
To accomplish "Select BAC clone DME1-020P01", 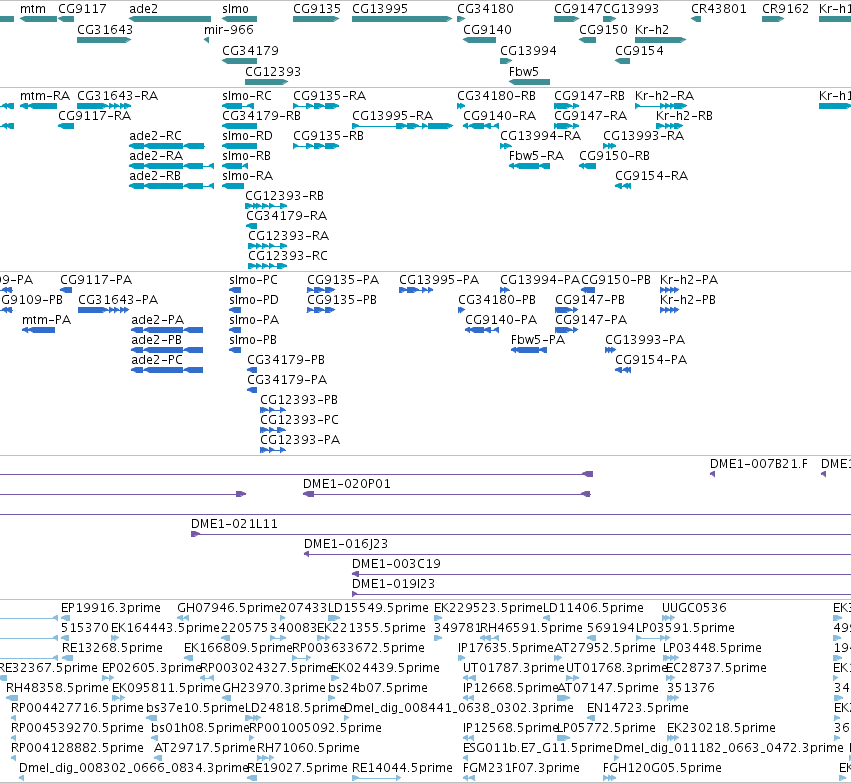I will 447,494.
